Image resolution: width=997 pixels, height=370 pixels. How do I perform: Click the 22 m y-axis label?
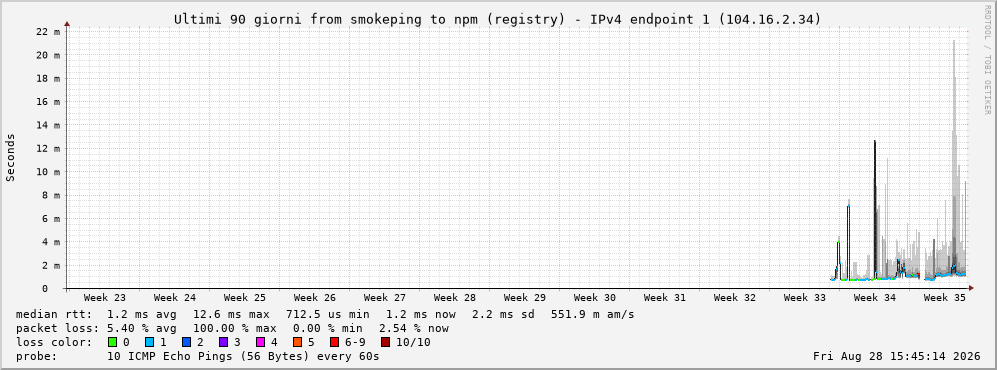(x=50, y=32)
